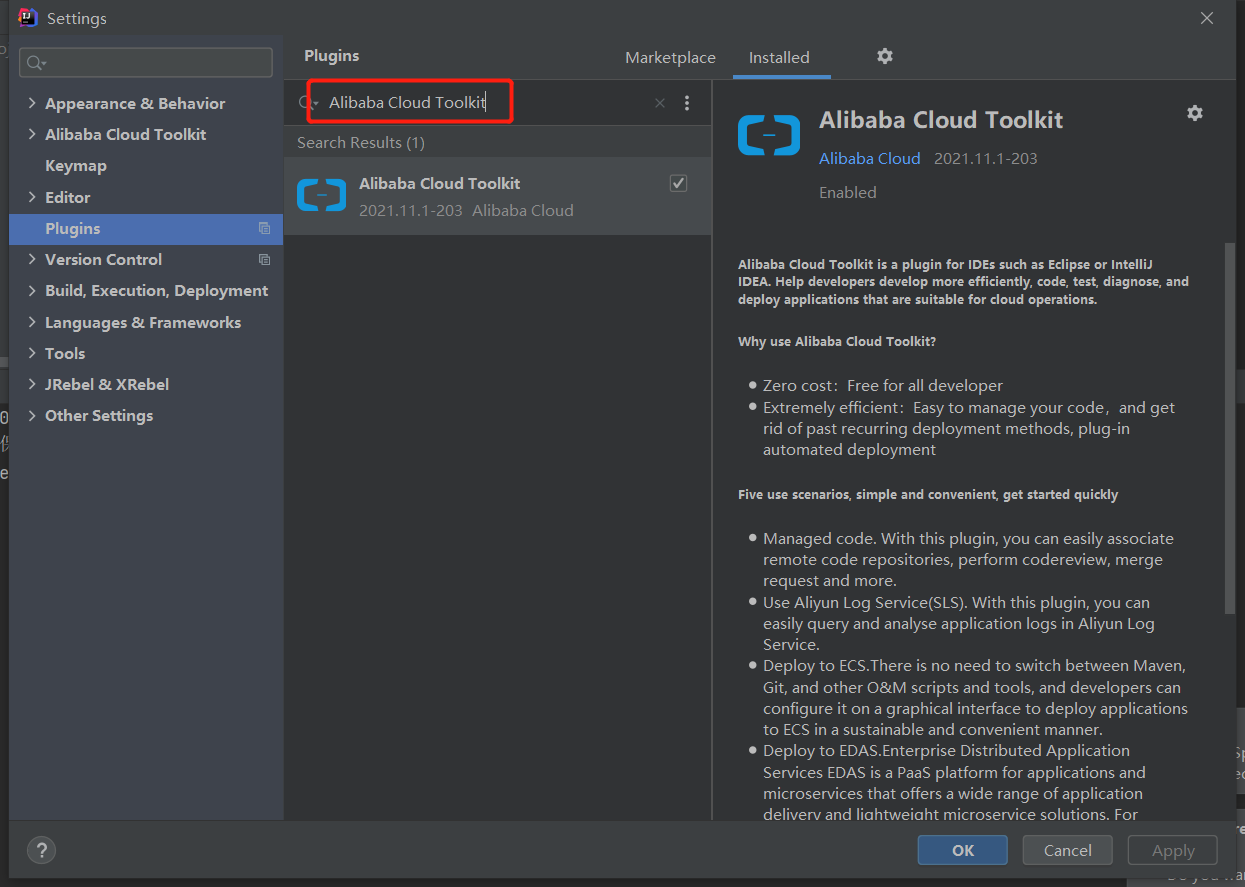Image resolution: width=1245 pixels, height=887 pixels.
Task: Expand Other Settings
Action: click(x=33, y=415)
